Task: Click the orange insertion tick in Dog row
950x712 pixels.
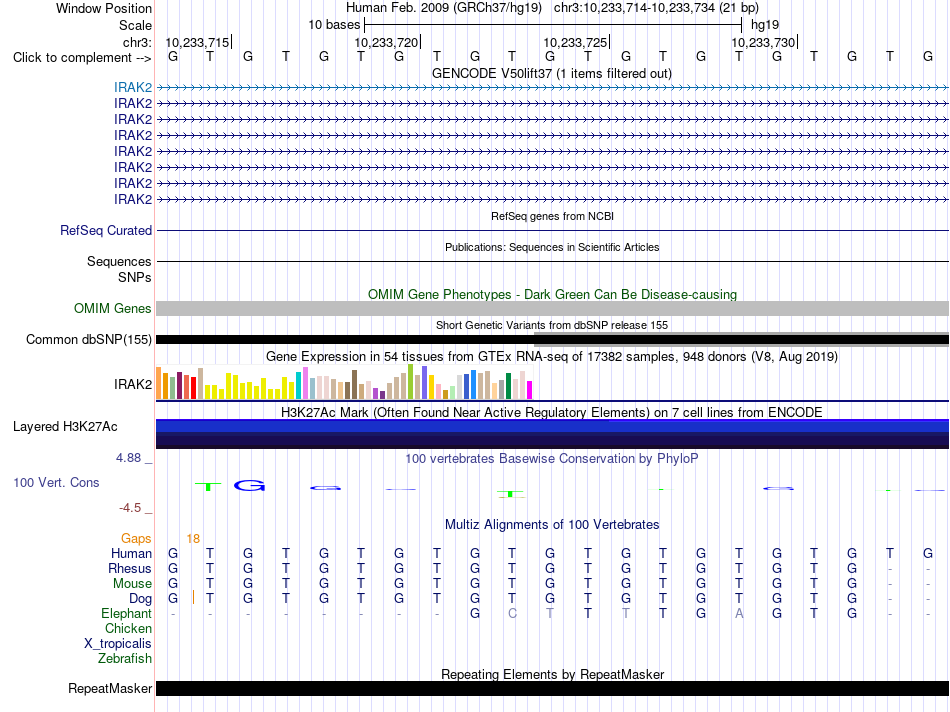Action: tap(193, 597)
